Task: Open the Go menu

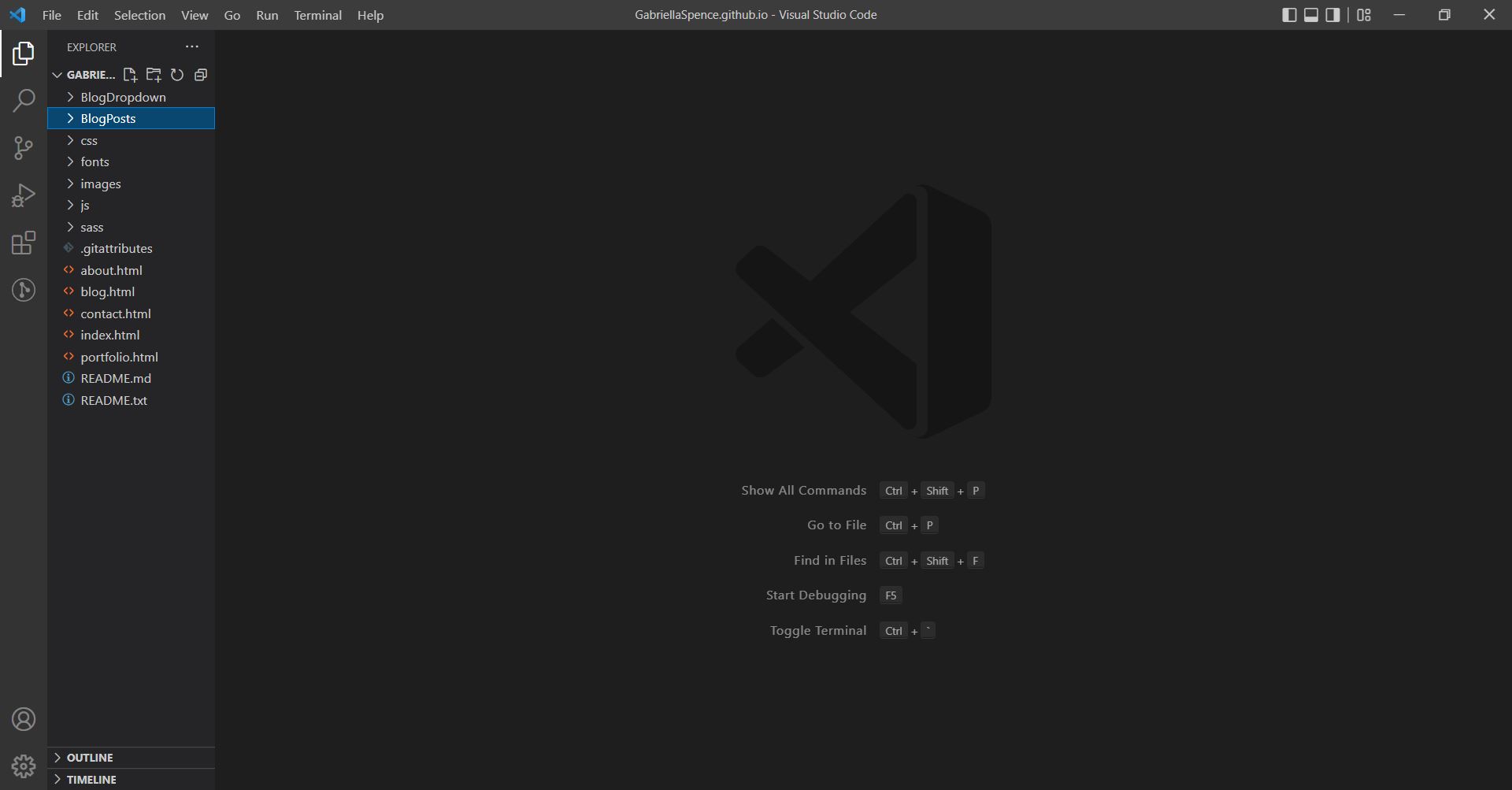Action: (x=232, y=15)
